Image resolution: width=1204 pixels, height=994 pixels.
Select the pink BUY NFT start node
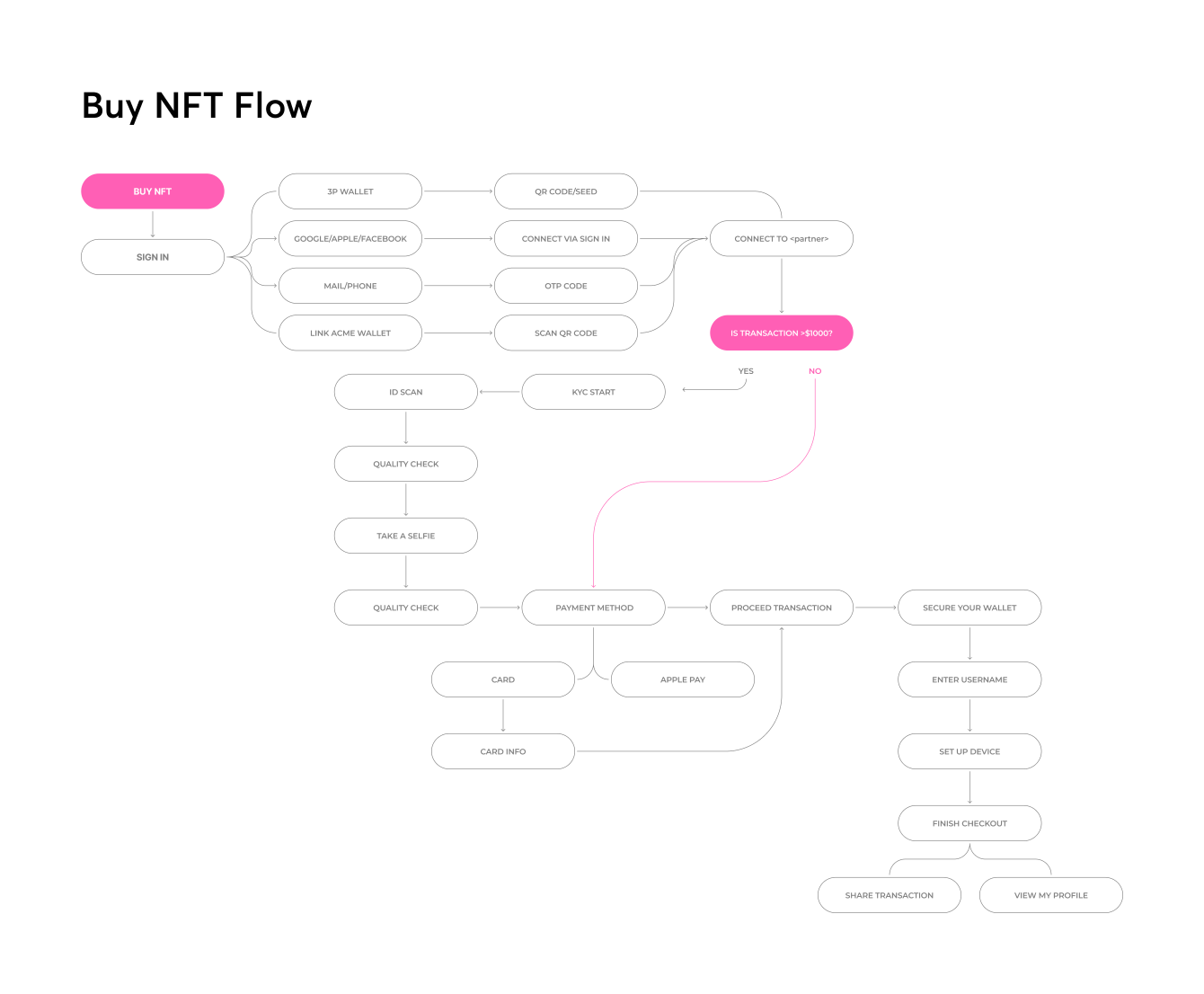(x=153, y=191)
